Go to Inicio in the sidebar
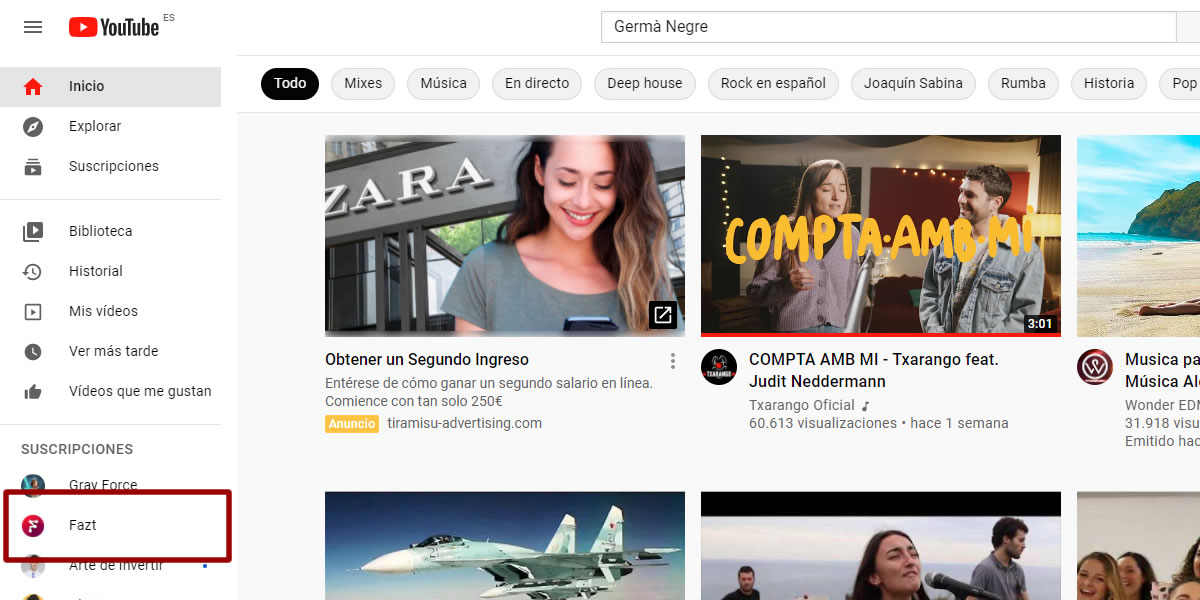The height and width of the screenshot is (600, 1200). [110, 86]
